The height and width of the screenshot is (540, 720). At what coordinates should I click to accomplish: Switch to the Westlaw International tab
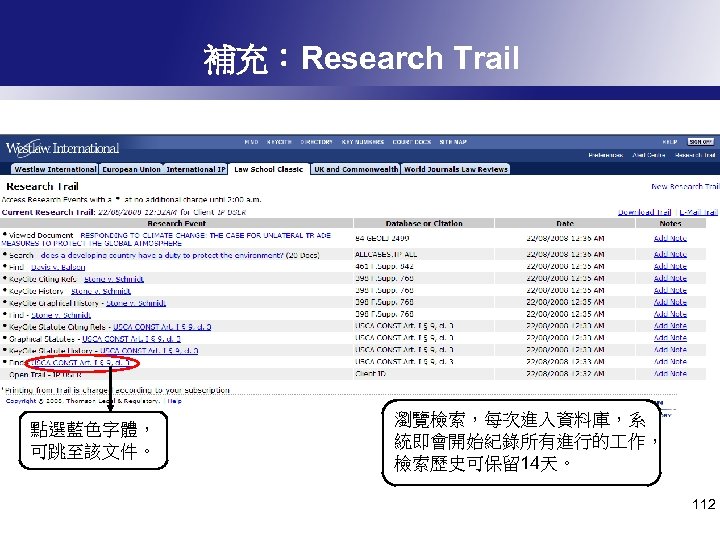(55, 169)
